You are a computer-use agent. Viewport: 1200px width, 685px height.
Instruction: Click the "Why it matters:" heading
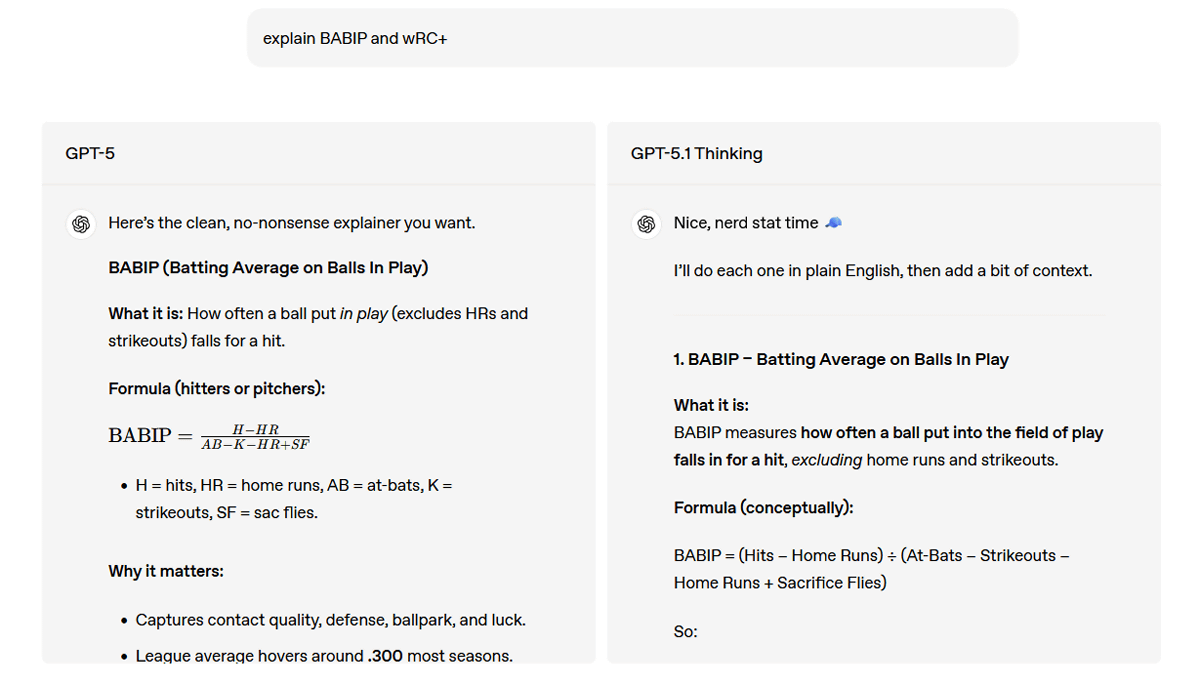point(166,572)
